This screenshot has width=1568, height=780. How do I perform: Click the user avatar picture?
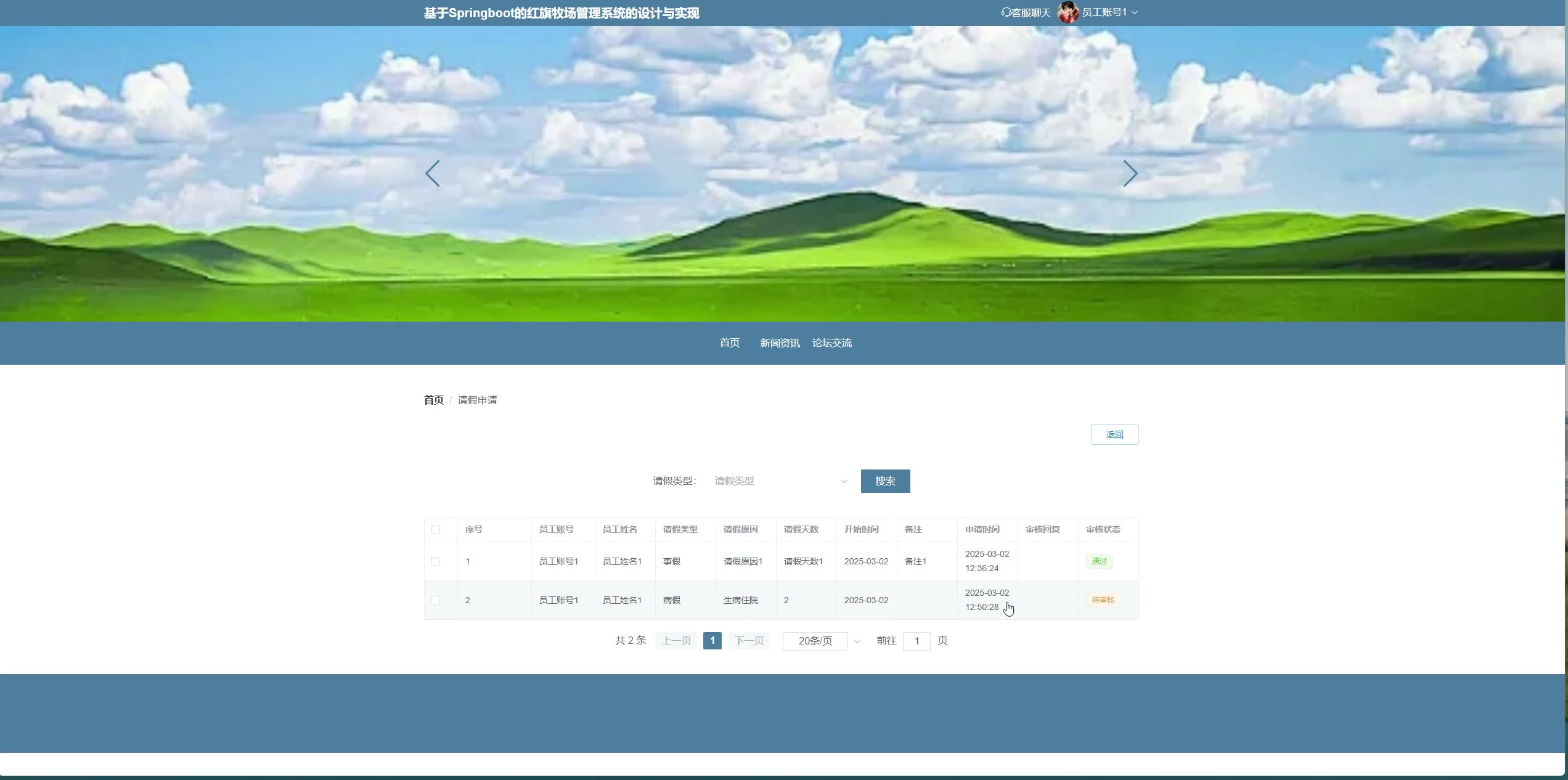(1068, 12)
